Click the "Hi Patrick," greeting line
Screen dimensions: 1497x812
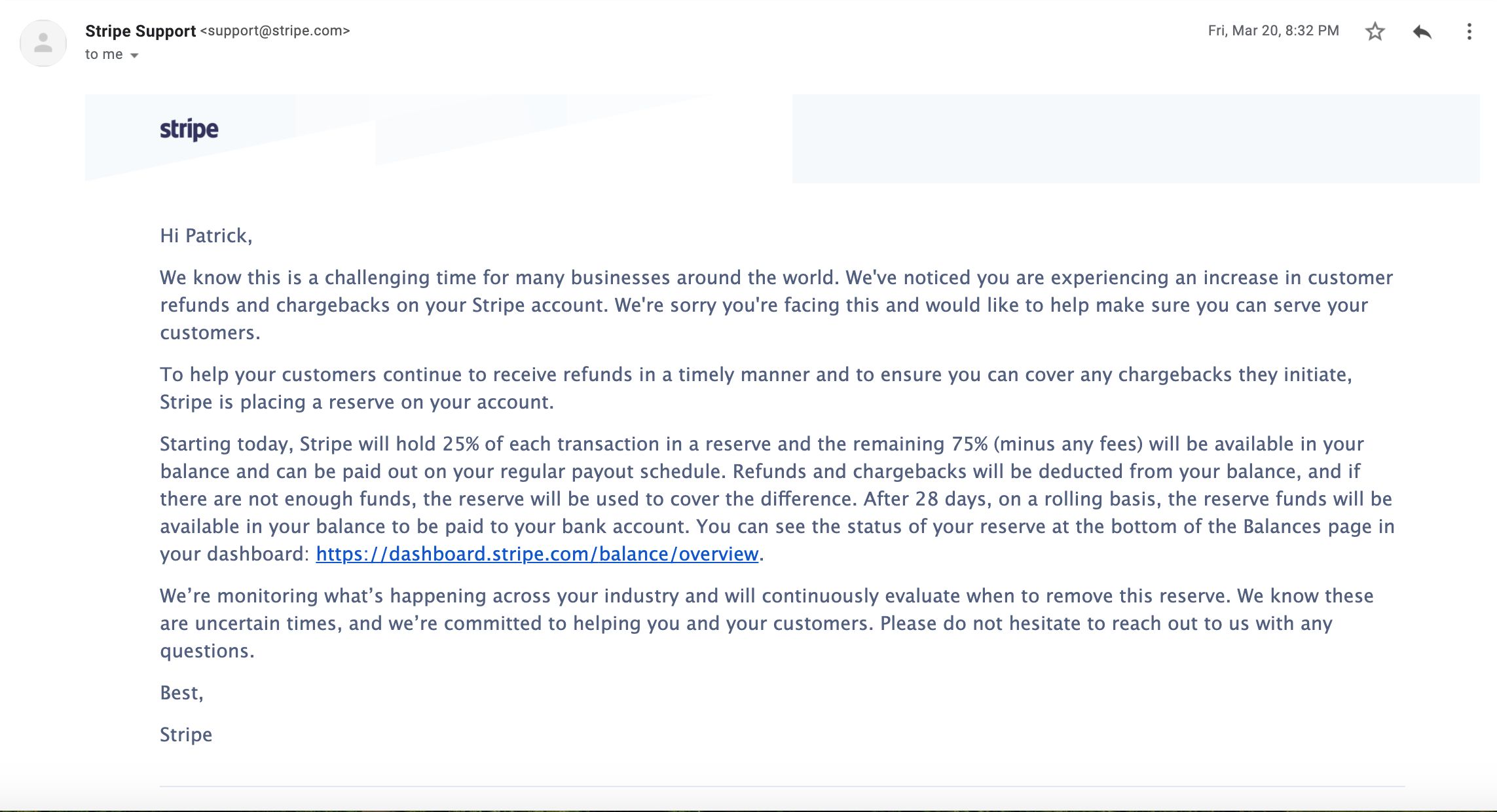pos(206,236)
